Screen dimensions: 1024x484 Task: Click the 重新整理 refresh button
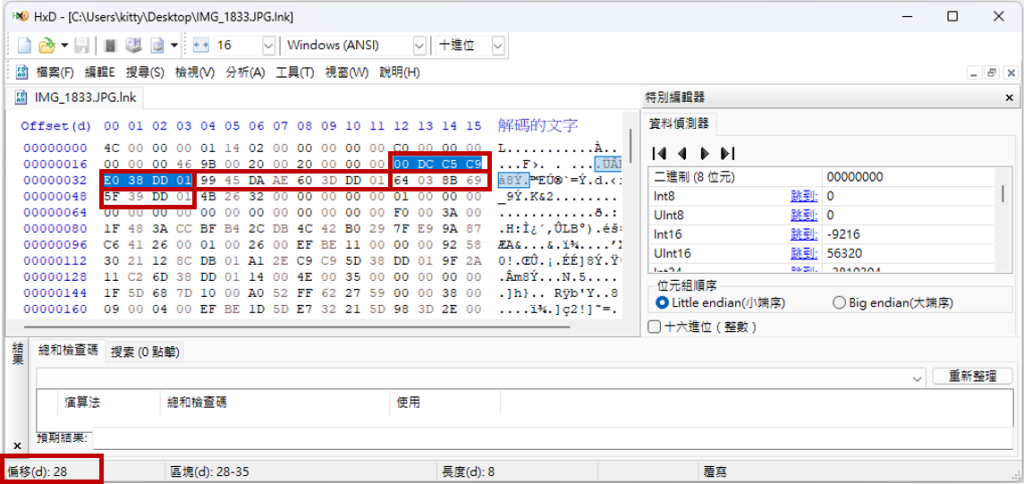pos(972,376)
